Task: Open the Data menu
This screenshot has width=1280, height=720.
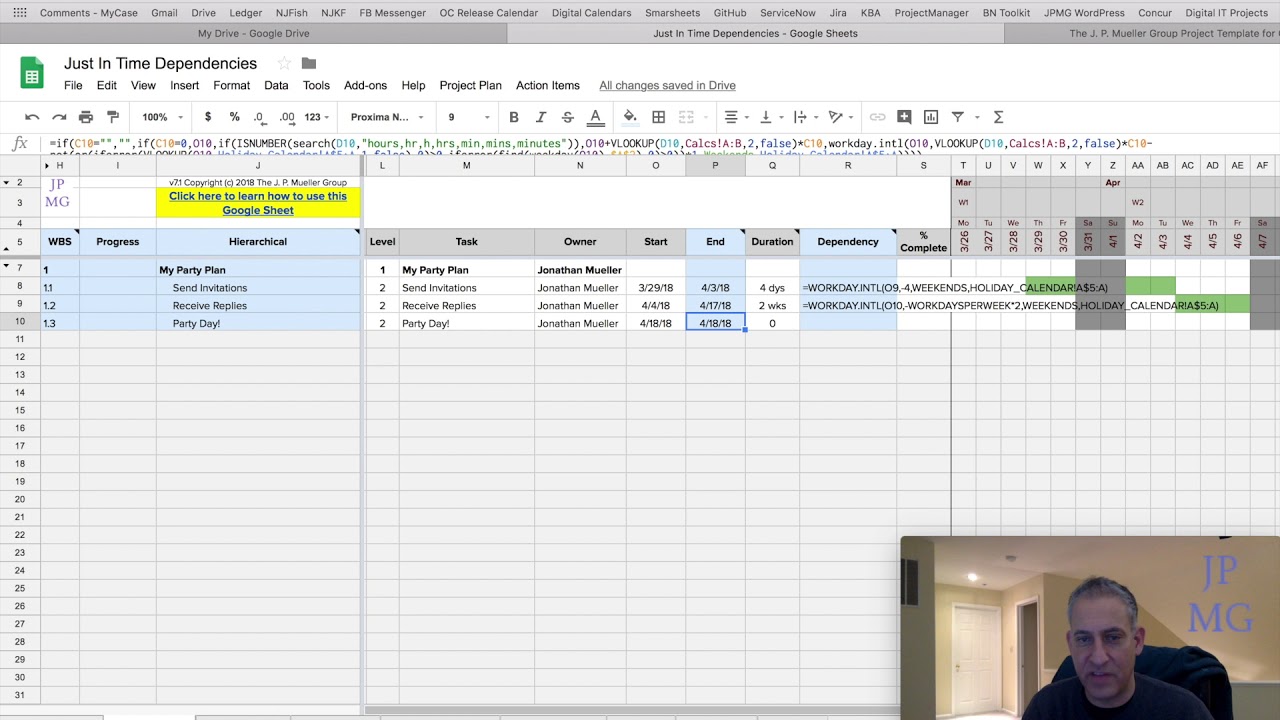Action: (276, 85)
